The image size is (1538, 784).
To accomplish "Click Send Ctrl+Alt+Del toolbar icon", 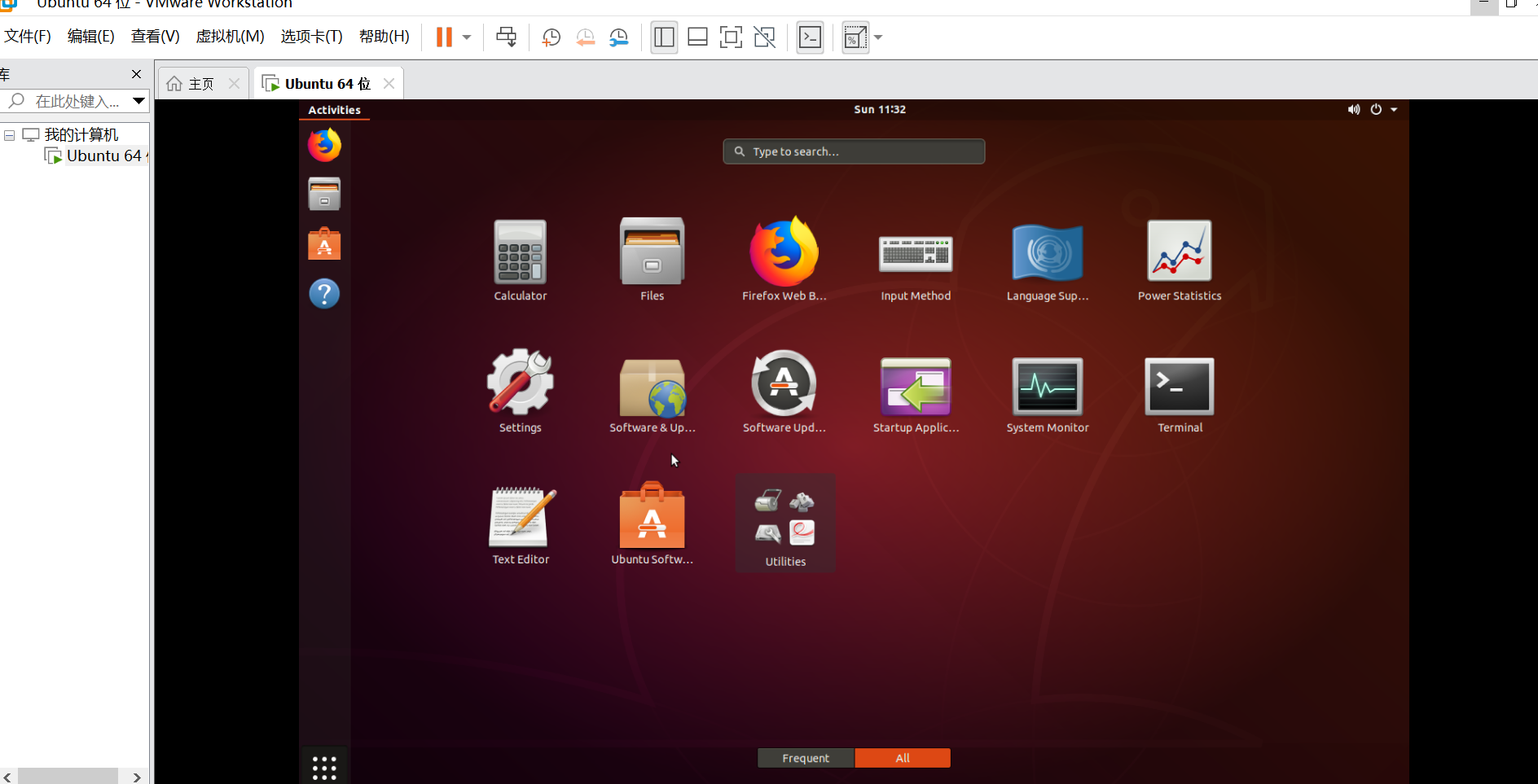I will [506, 37].
